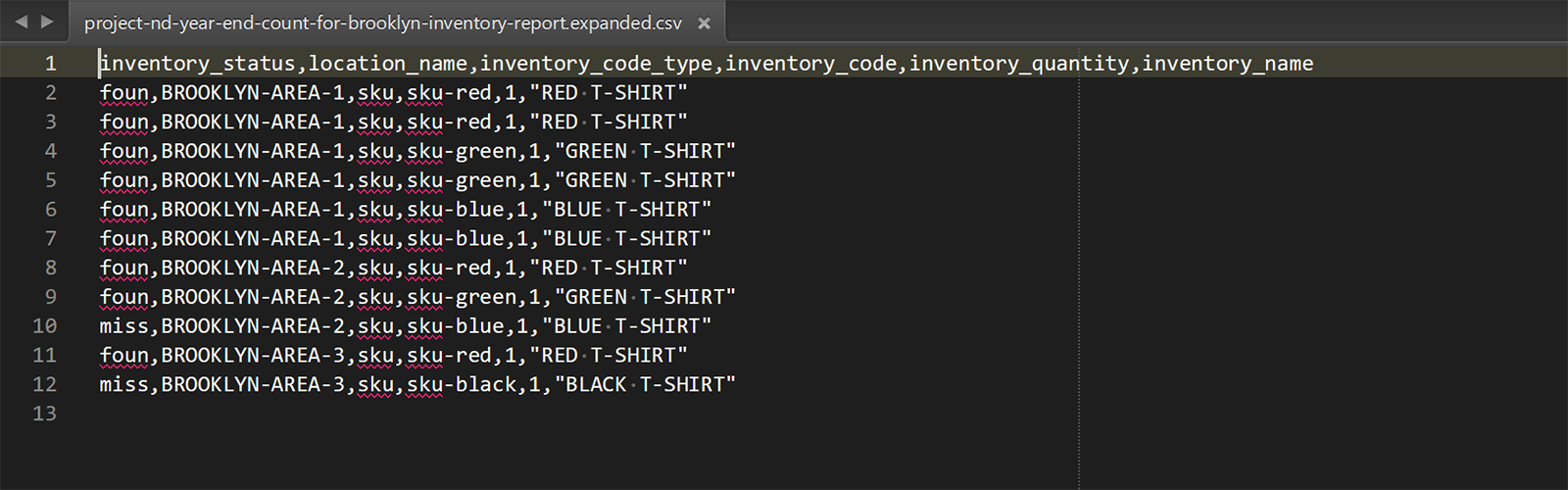The width and height of the screenshot is (1568, 490).
Task: Click "GREEN T-SHIRT" on line 9
Action: [x=645, y=297]
